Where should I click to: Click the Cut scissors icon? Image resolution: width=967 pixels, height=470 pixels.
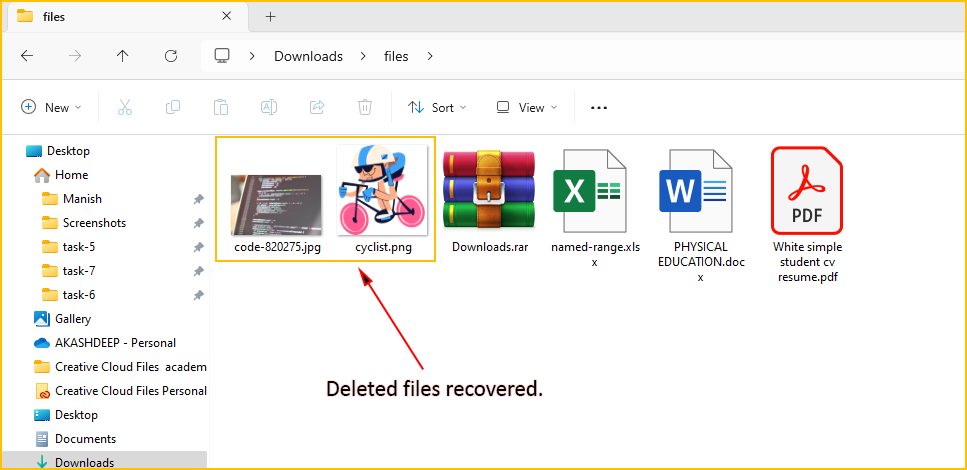(x=125, y=108)
